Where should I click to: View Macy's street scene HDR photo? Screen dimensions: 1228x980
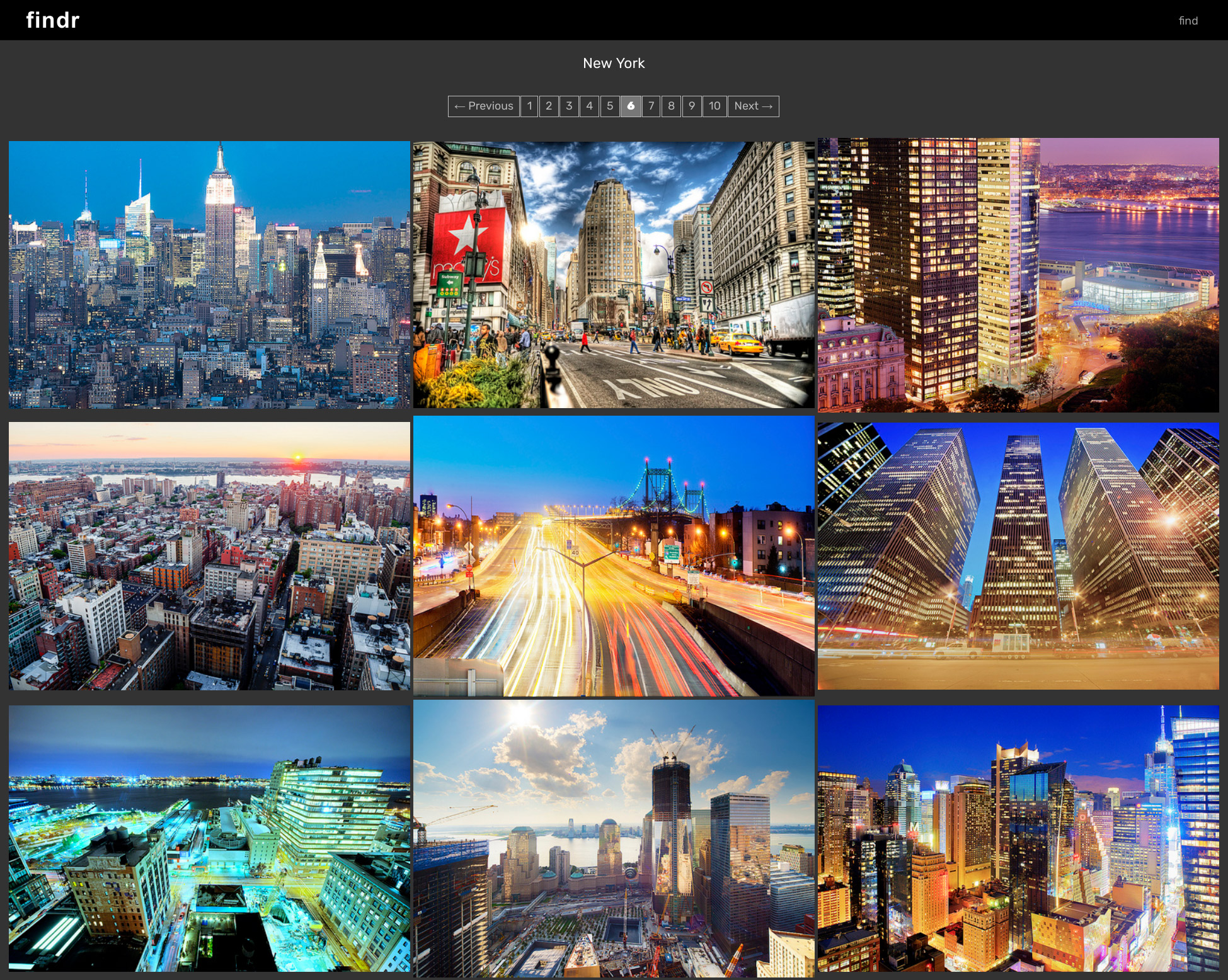tap(614, 275)
